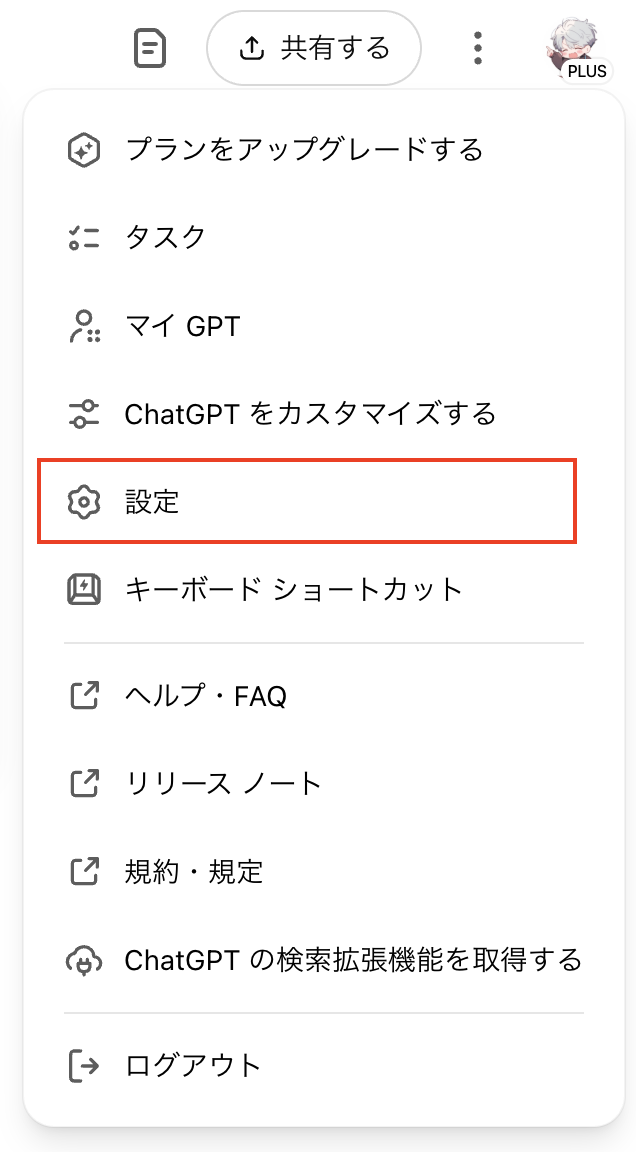Click ログアウト to log out

(193, 1065)
